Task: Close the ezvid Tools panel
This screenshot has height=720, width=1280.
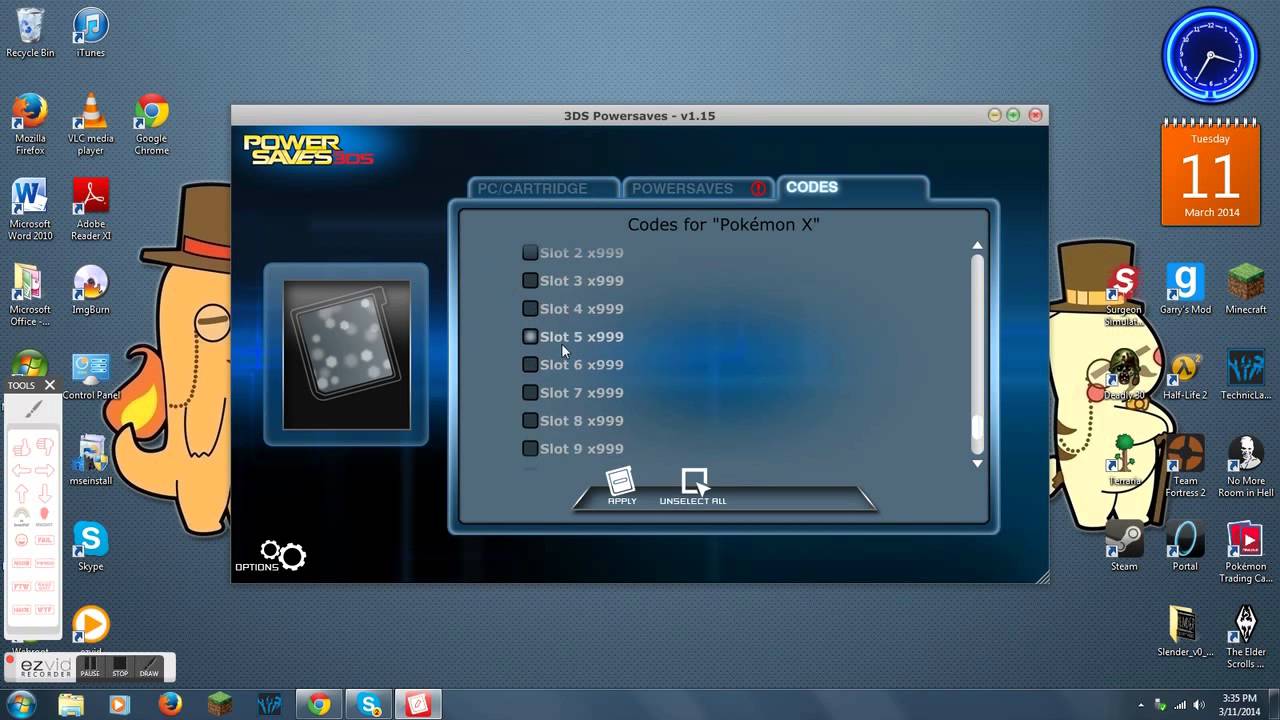Action: coord(50,385)
